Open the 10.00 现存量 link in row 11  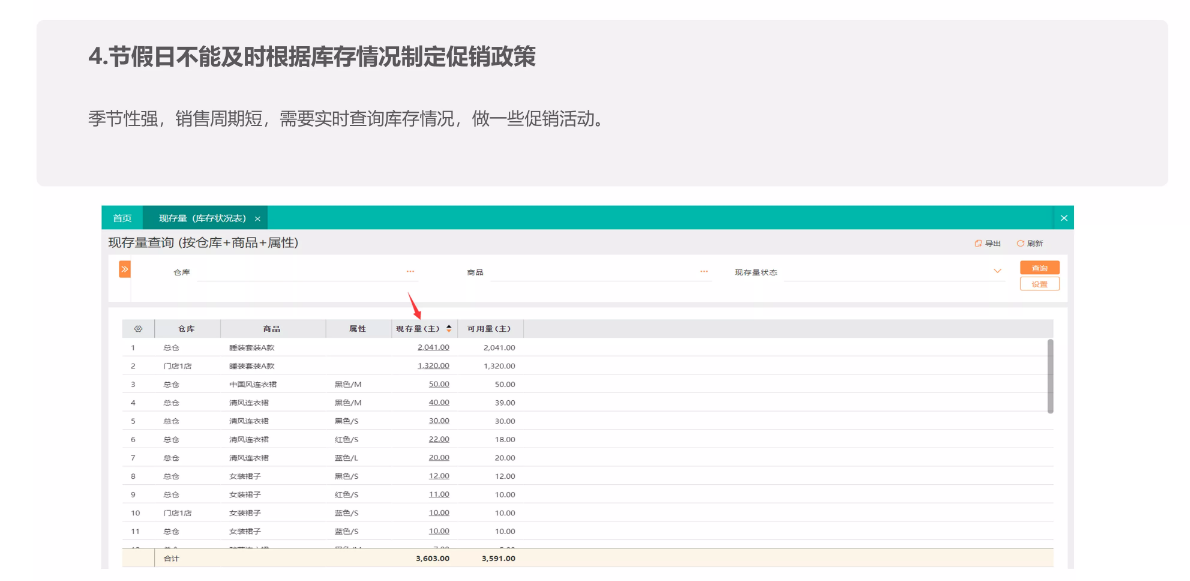439,531
